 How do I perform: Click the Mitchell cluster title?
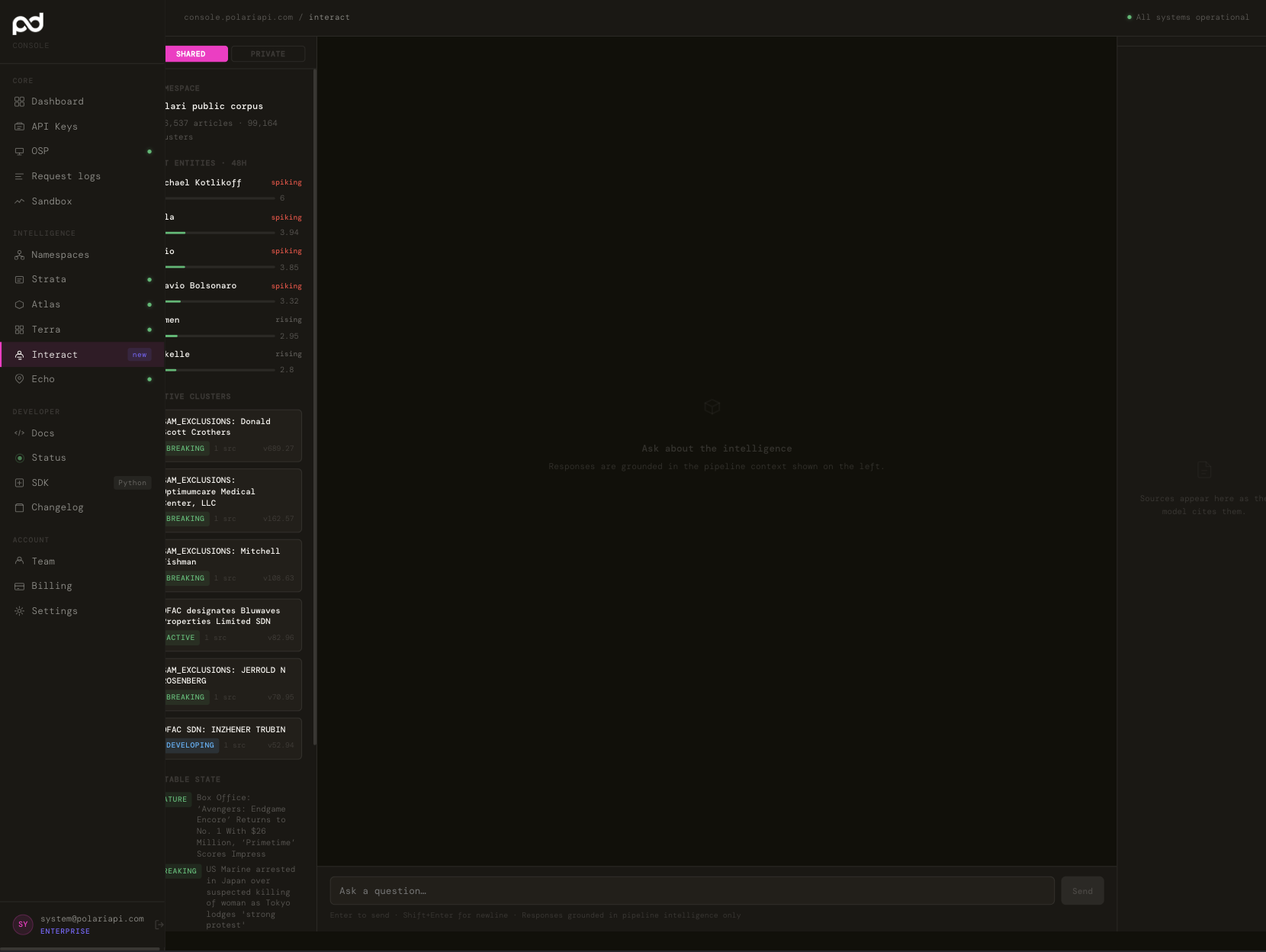pyautogui.click(x=223, y=556)
